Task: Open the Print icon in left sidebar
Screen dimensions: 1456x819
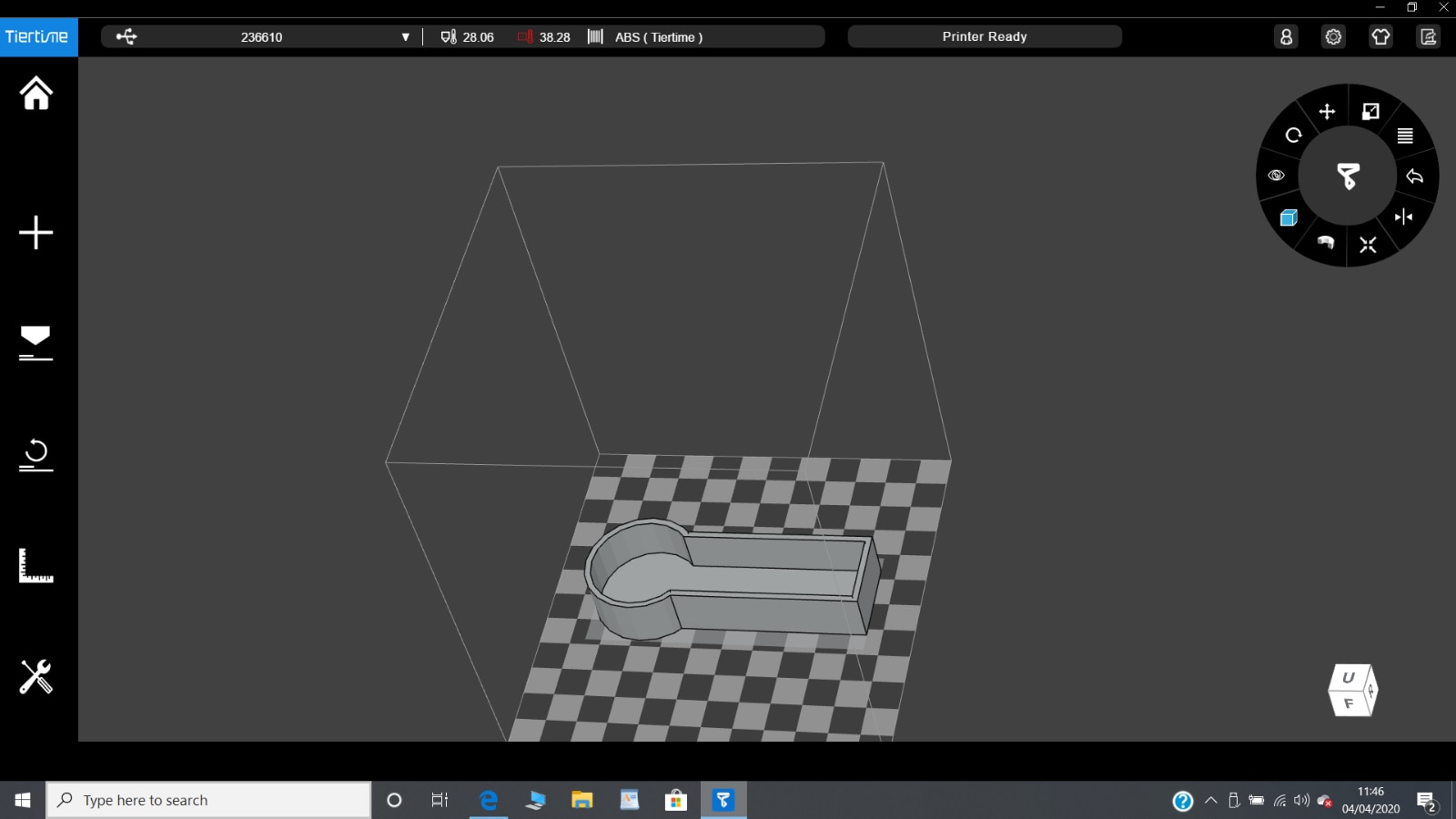Action: point(36,343)
